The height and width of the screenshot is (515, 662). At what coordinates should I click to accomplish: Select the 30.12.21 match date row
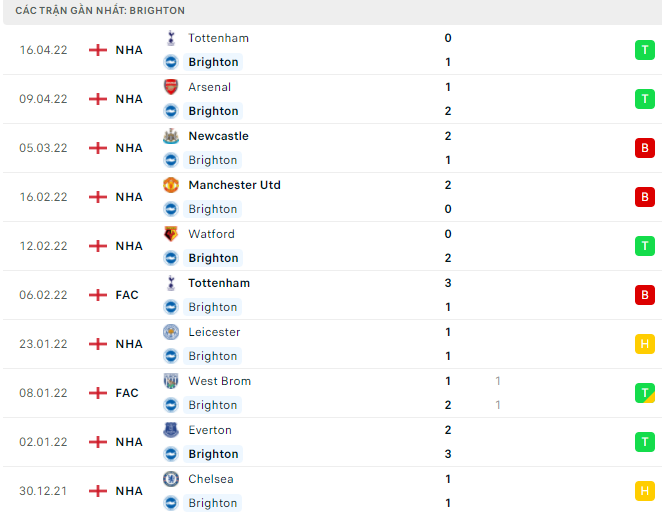coord(331,491)
